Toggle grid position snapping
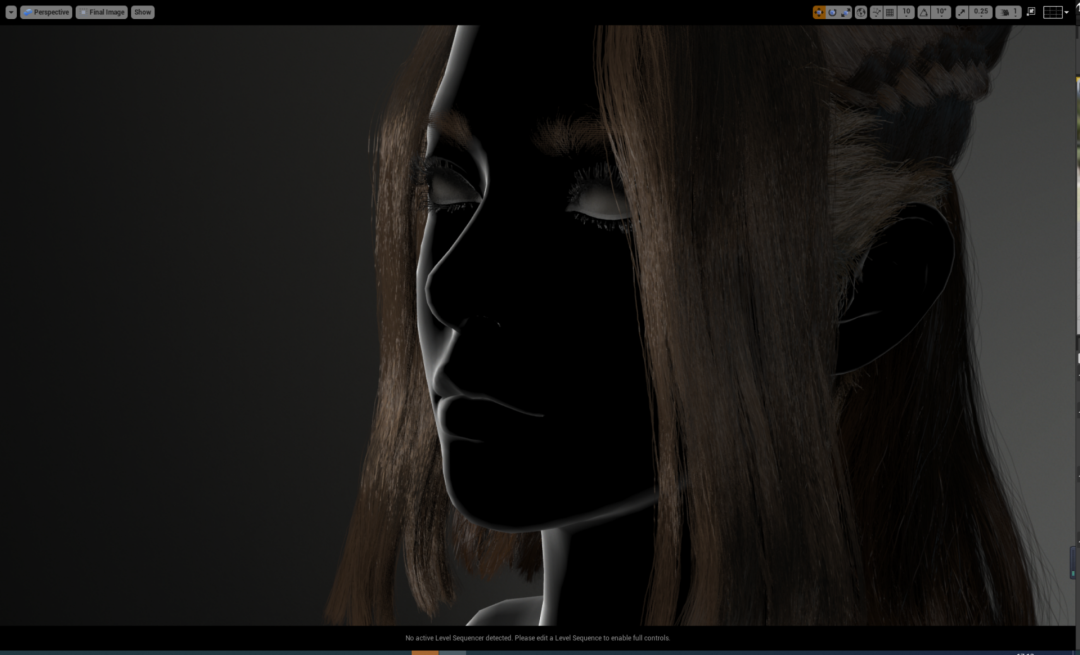The image size is (1080, 655). pyautogui.click(x=890, y=12)
